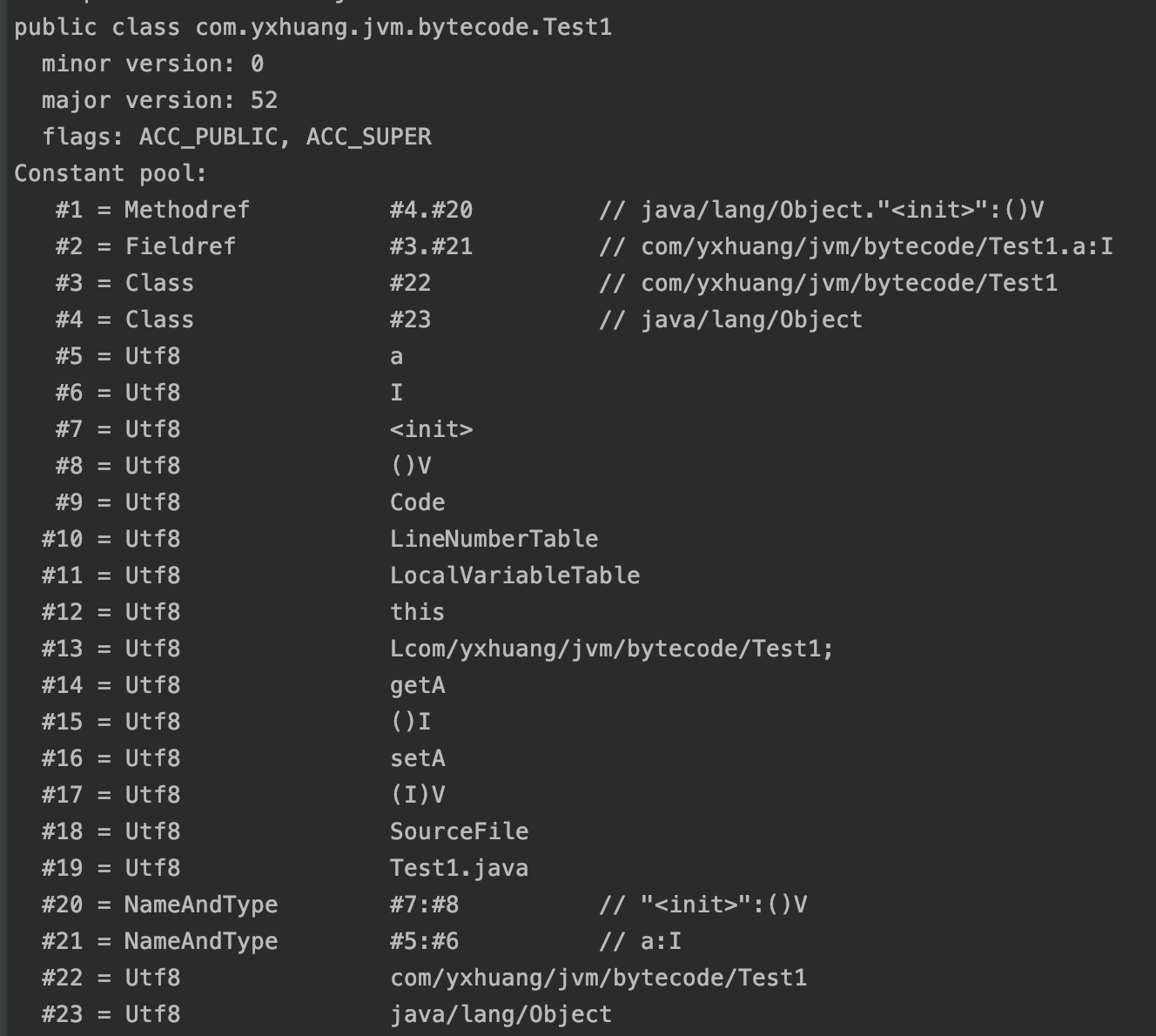Screen dimensions: 1156x1036
Task: Click the '<init>' Utf8 value at #7
Action: tap(431, 430)
